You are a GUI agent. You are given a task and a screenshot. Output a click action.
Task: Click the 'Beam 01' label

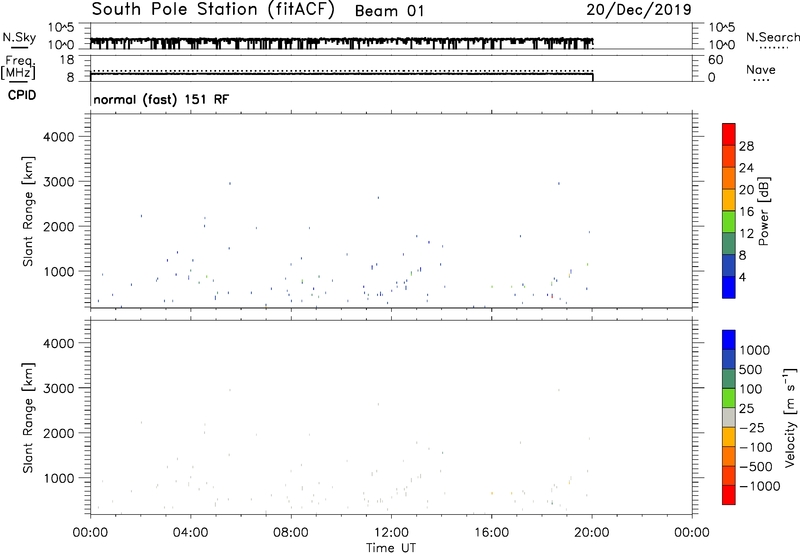[389, 11]
